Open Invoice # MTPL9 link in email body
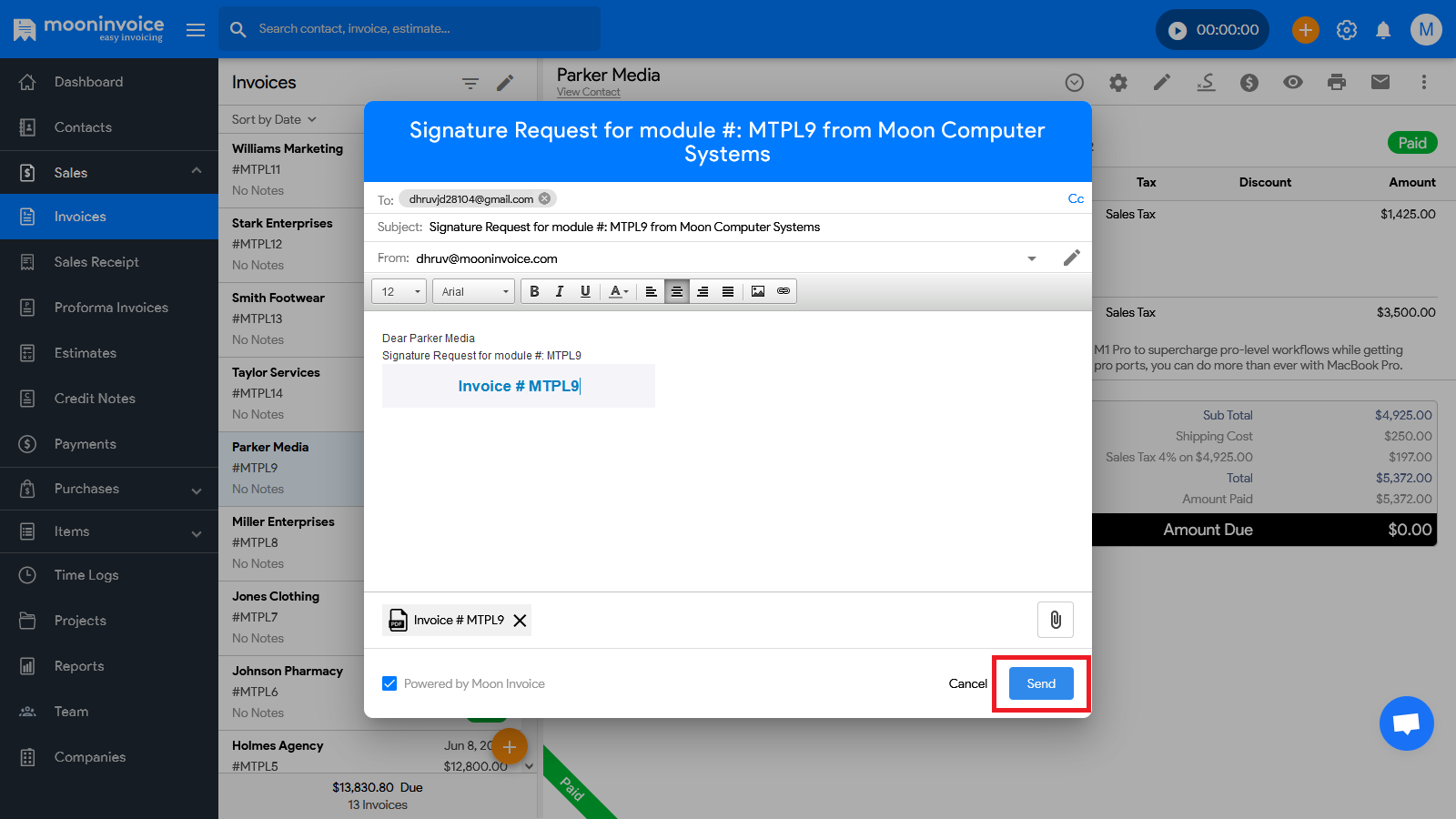Viewport: 1456px width, 819px height. [519, 386]
